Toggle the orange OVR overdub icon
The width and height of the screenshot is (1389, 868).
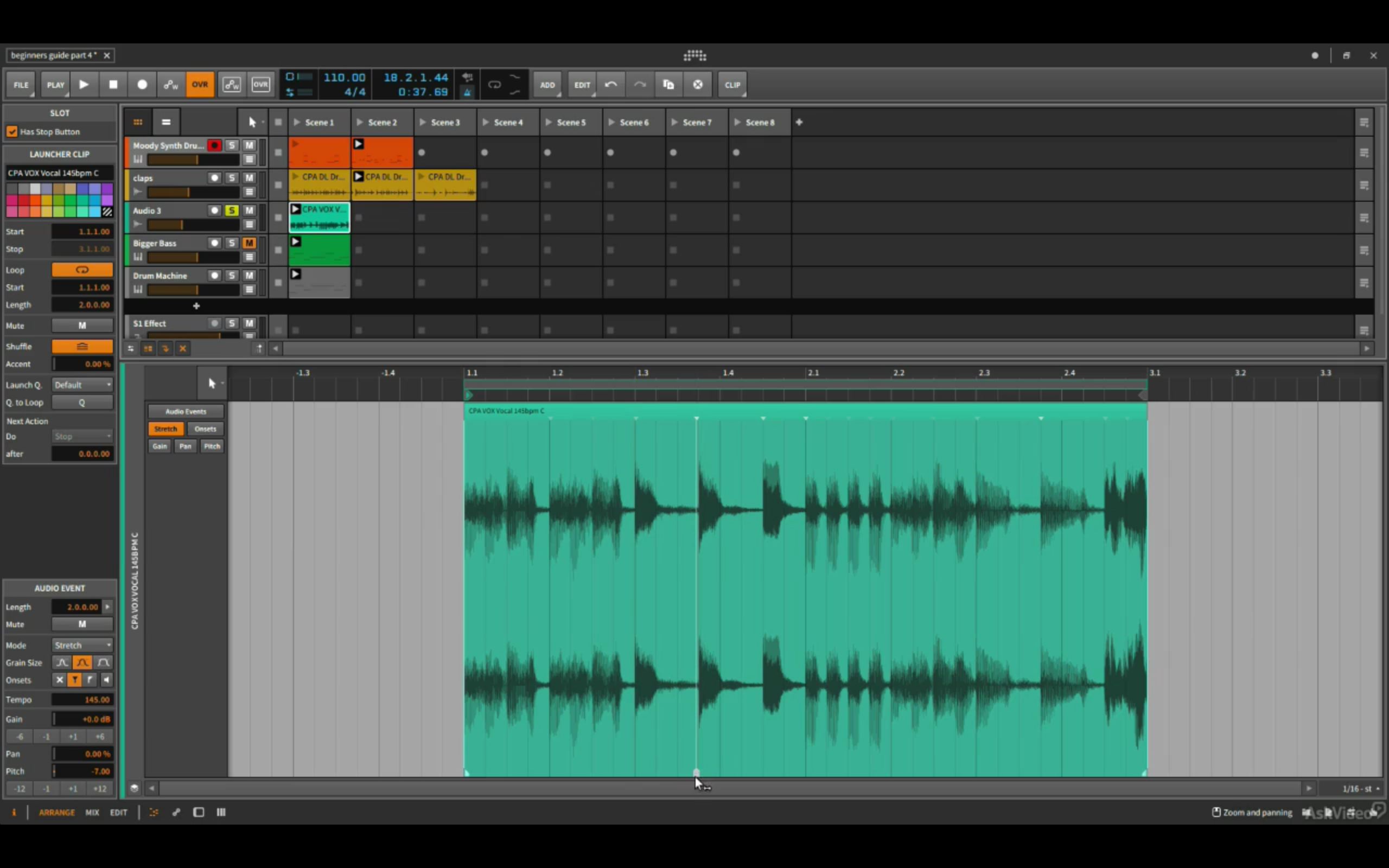click(200, 85)
